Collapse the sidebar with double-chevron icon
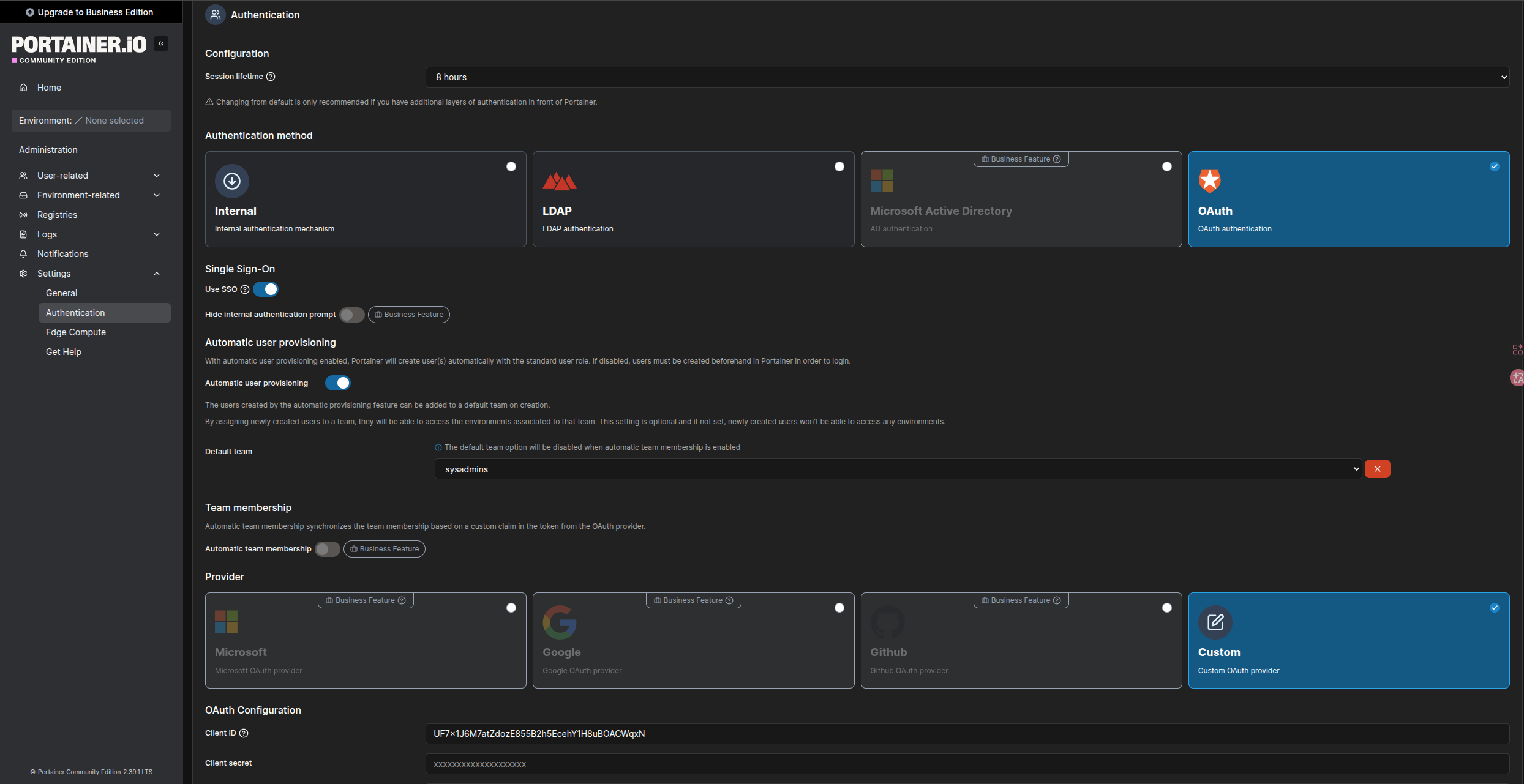This screenshot has height=784, width=1524. click(x=161, y=43)
